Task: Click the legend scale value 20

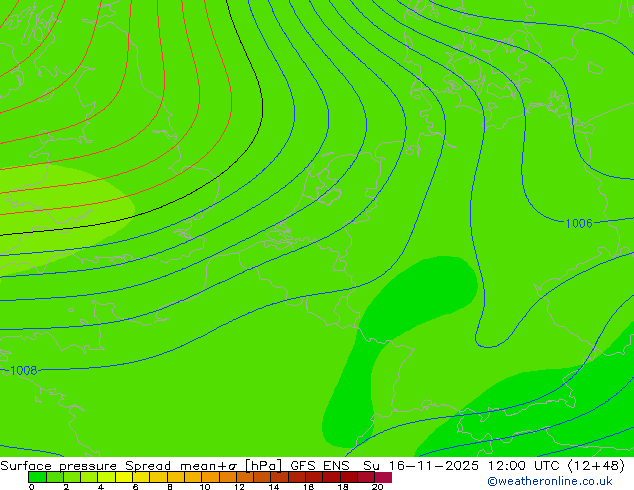Action: (x=377, y=487)
